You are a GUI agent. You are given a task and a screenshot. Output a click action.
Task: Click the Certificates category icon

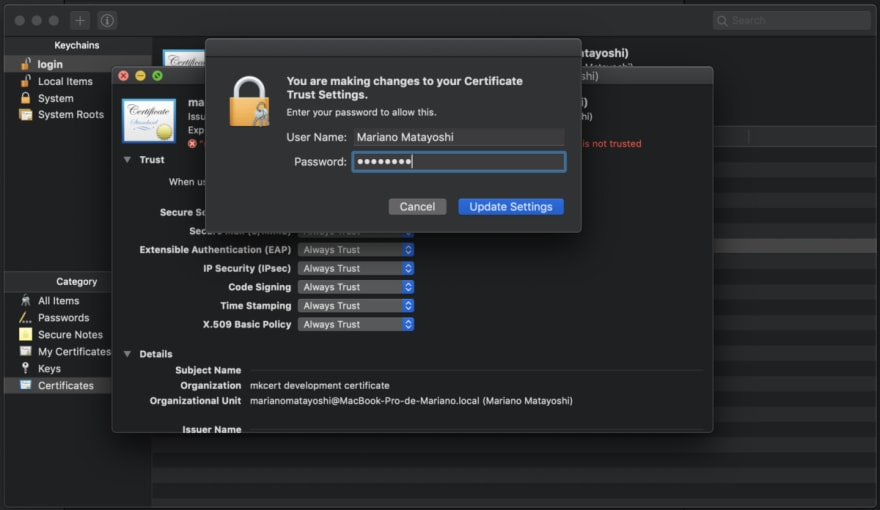25,385
